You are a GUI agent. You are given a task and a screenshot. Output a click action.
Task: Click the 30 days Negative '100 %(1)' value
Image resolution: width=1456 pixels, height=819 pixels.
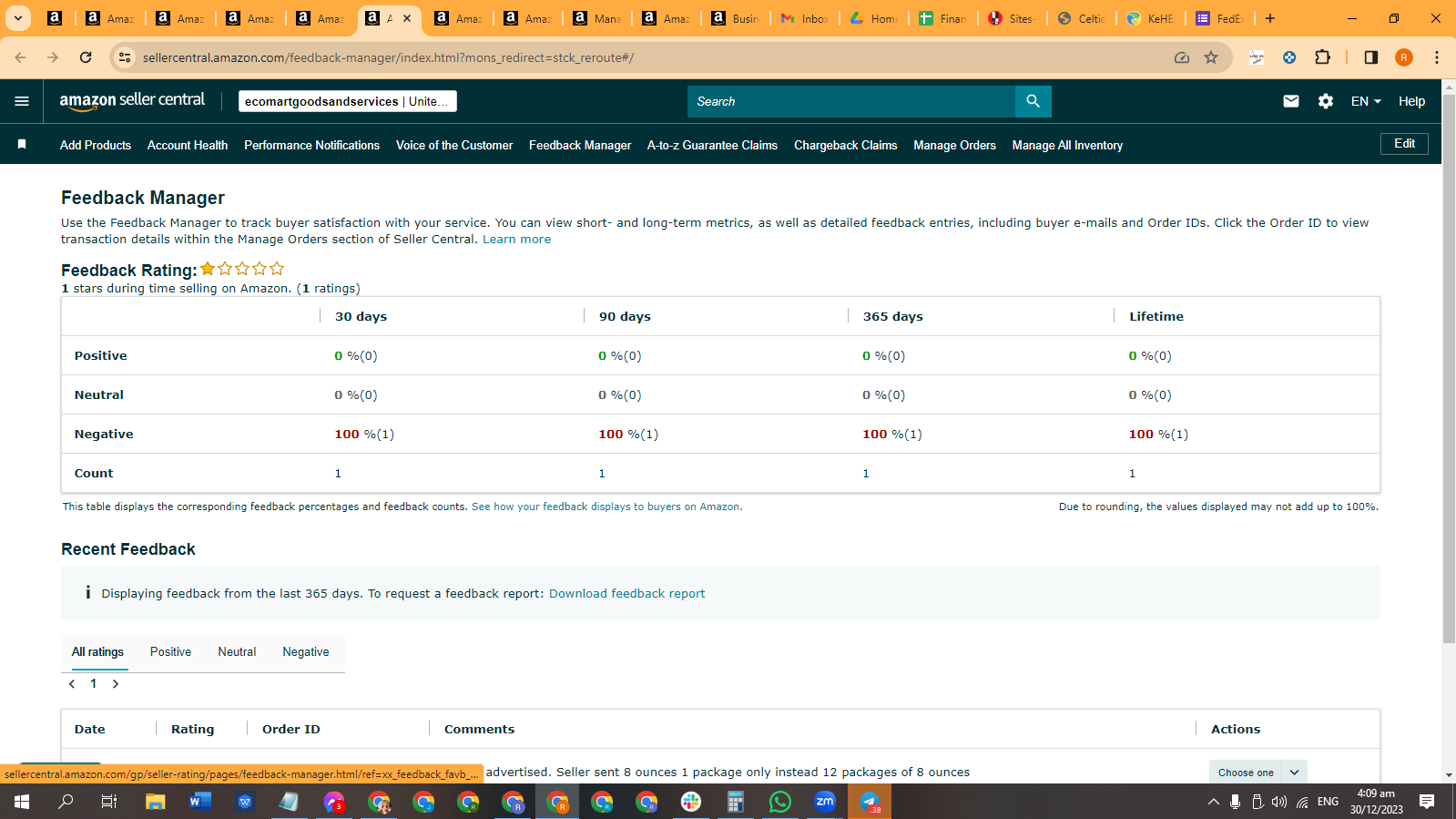coord(364,435)
